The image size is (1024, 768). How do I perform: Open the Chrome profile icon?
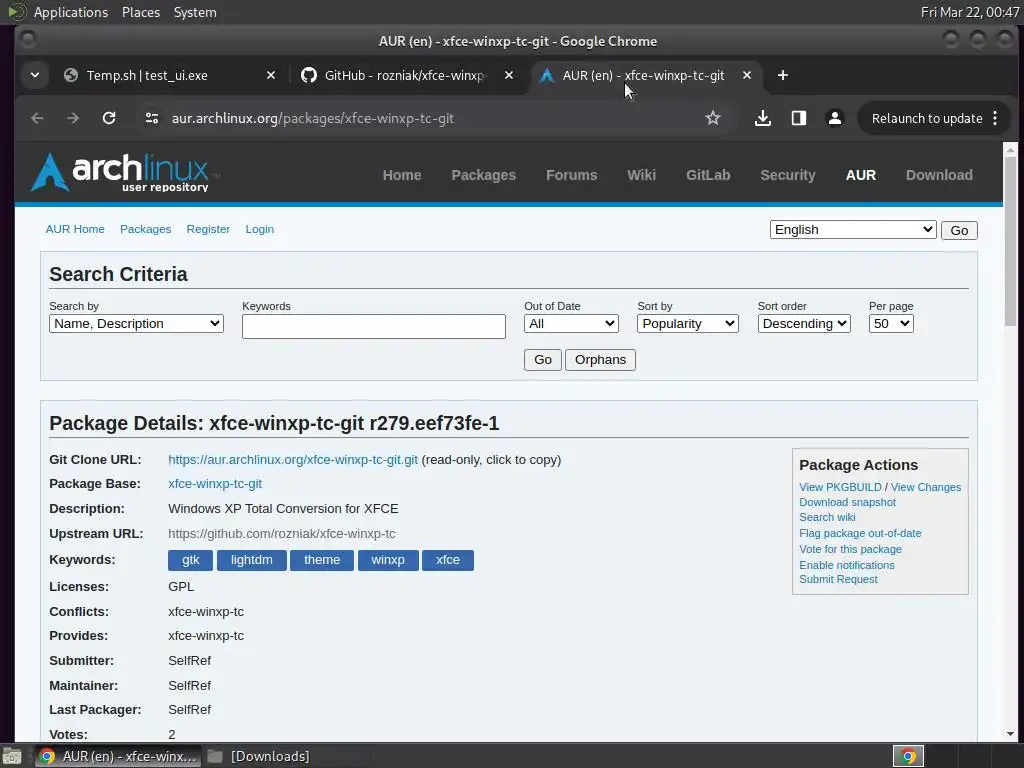click(x=834, y=118)
